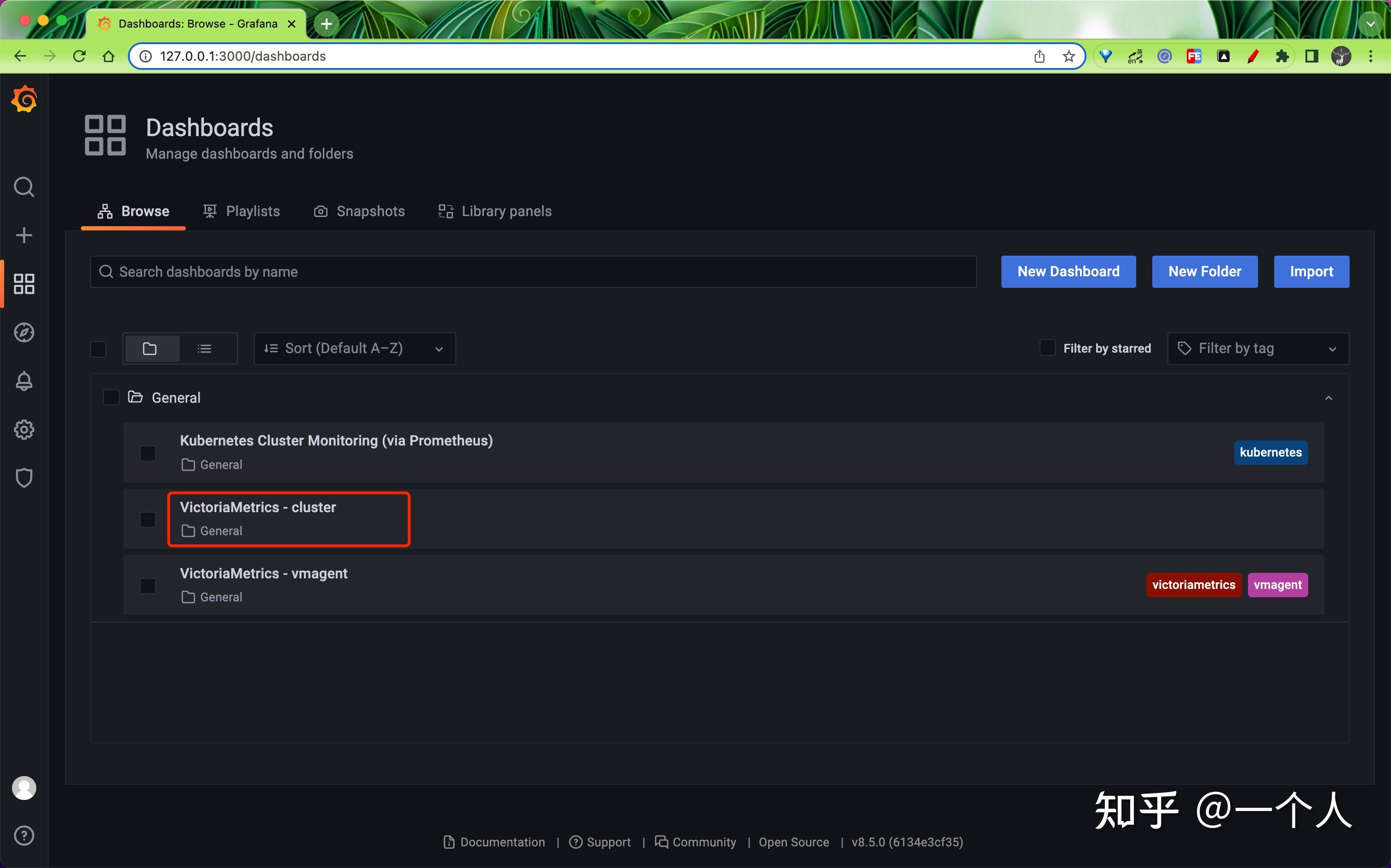
Task: Open the Sort (Default A–Z) dropdown
Action: coord(354,348)
